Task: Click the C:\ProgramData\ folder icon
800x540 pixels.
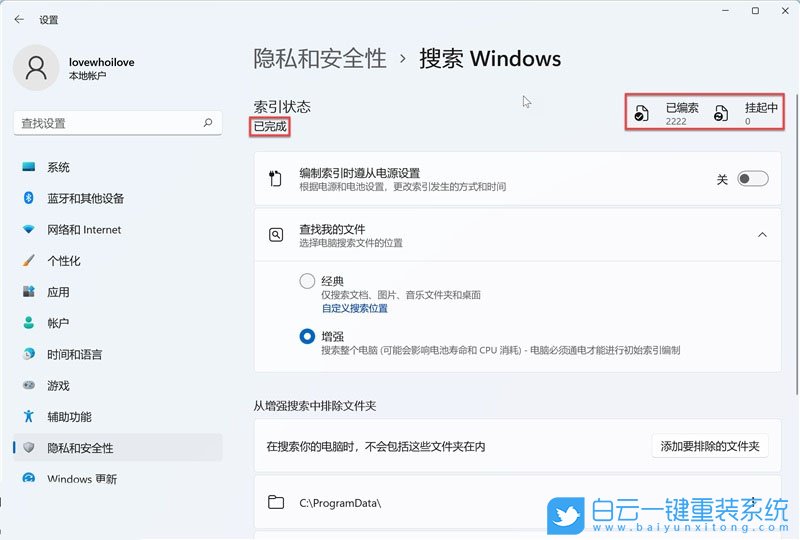Action: point(276,502)
